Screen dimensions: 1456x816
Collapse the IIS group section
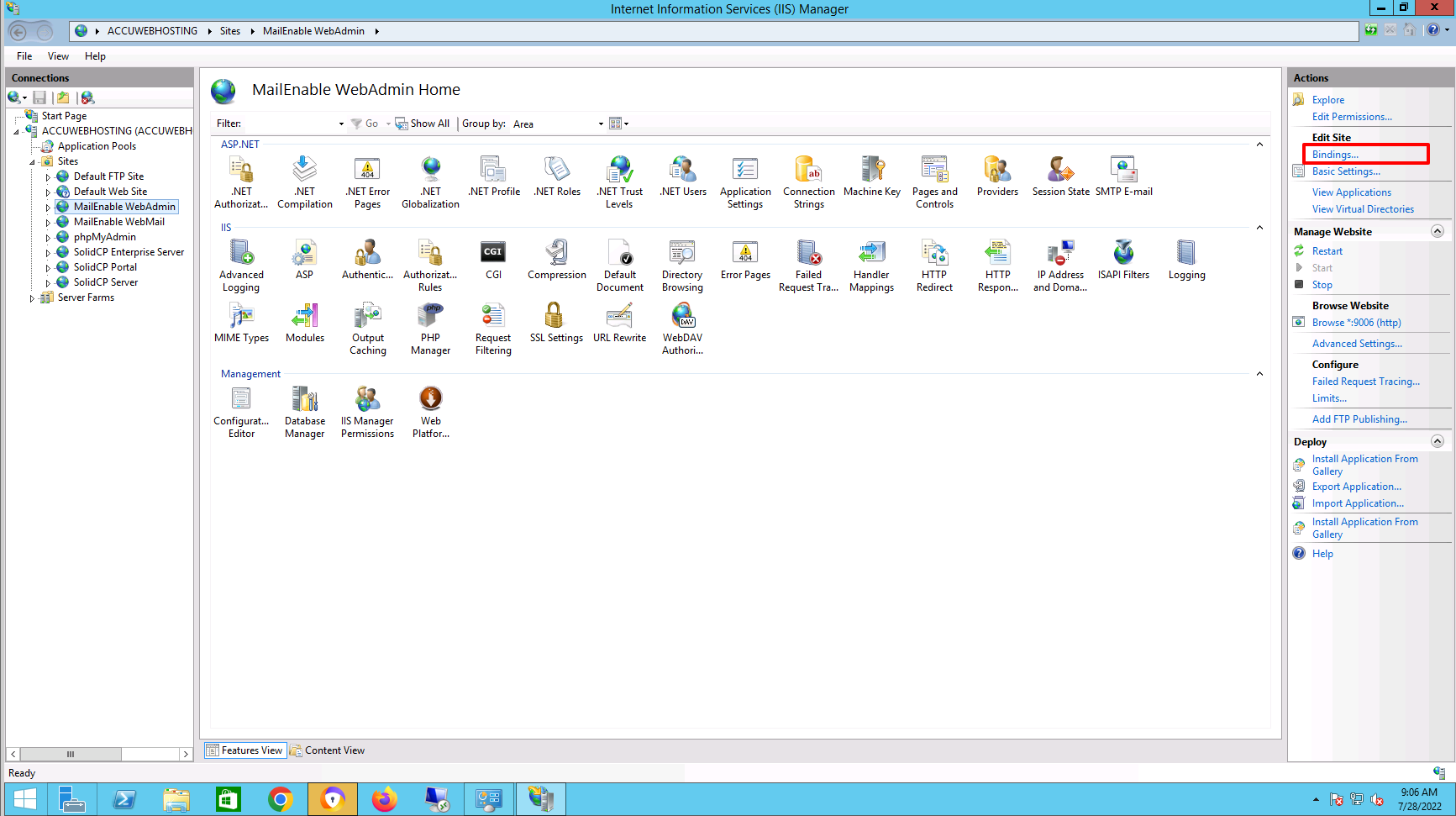point(1259,228)
